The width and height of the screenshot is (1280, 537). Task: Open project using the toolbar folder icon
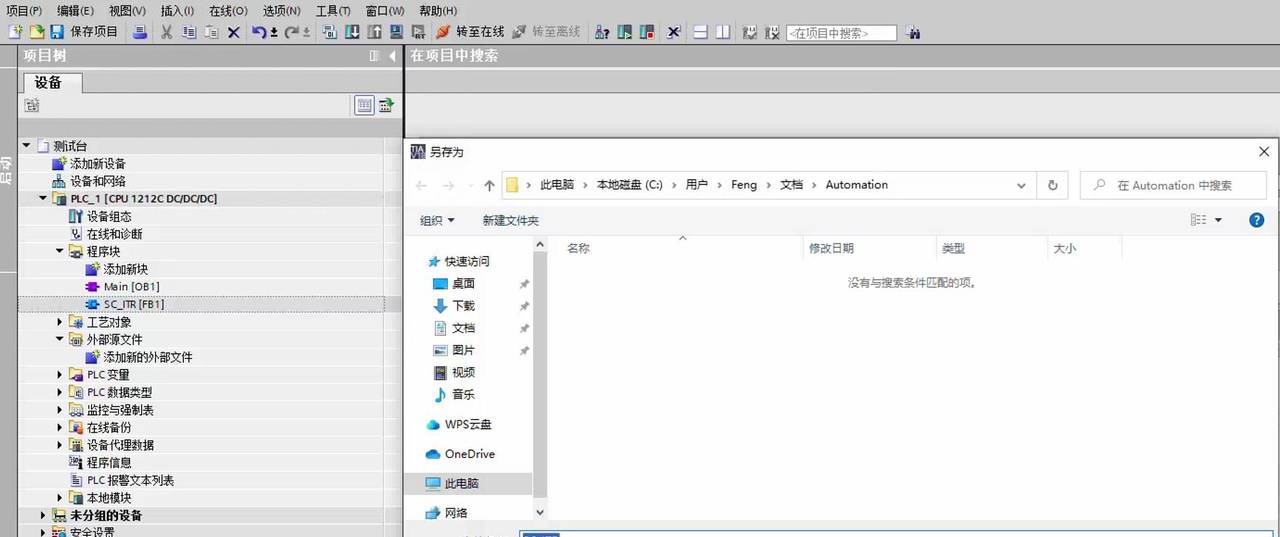[x=36, y=32]
